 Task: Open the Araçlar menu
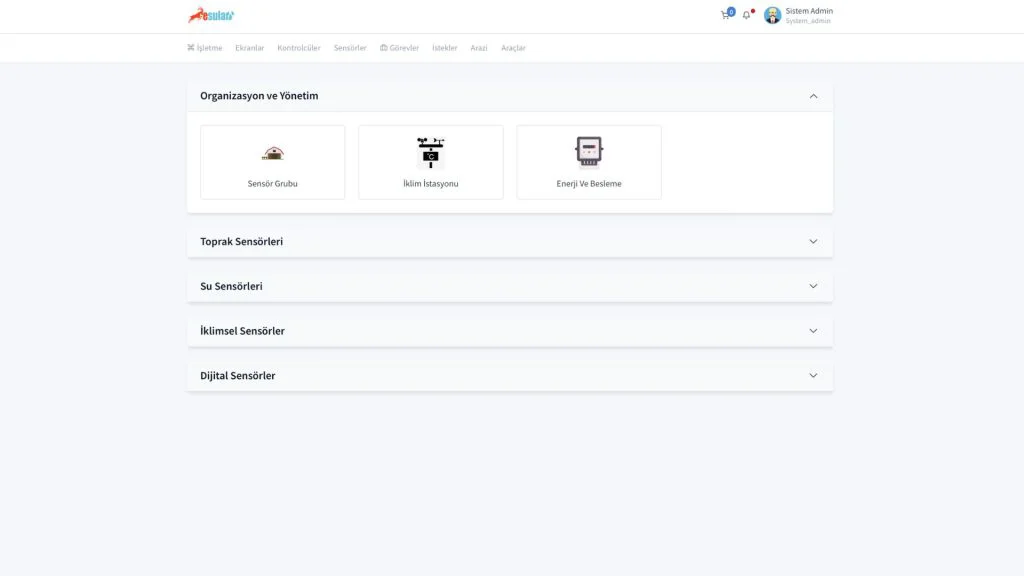pos(513,48)
